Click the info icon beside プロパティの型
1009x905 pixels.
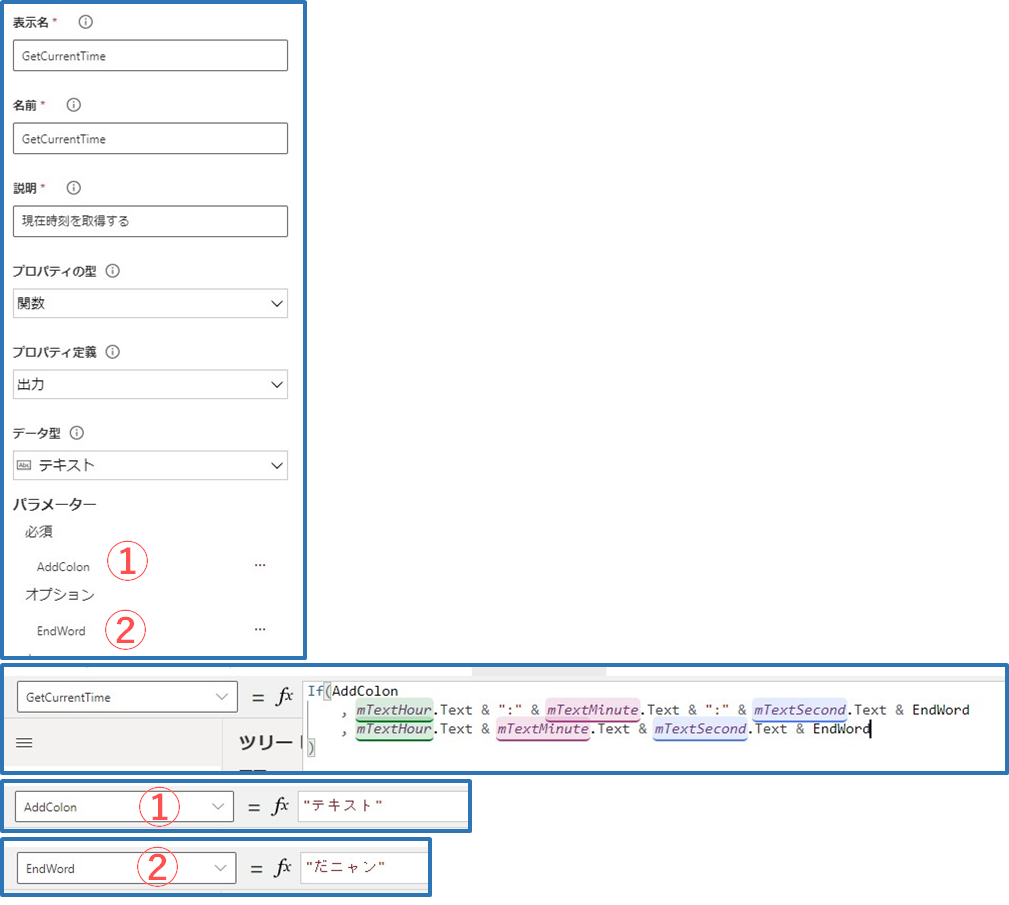[112, 271]
